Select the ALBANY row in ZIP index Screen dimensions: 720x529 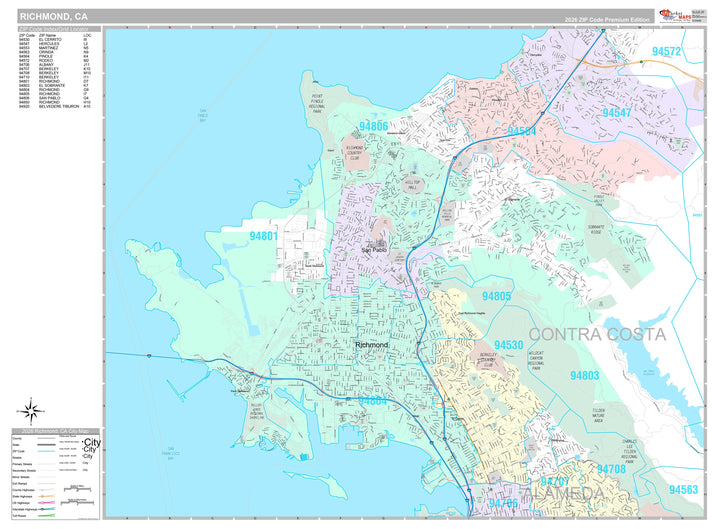[55, 64]
